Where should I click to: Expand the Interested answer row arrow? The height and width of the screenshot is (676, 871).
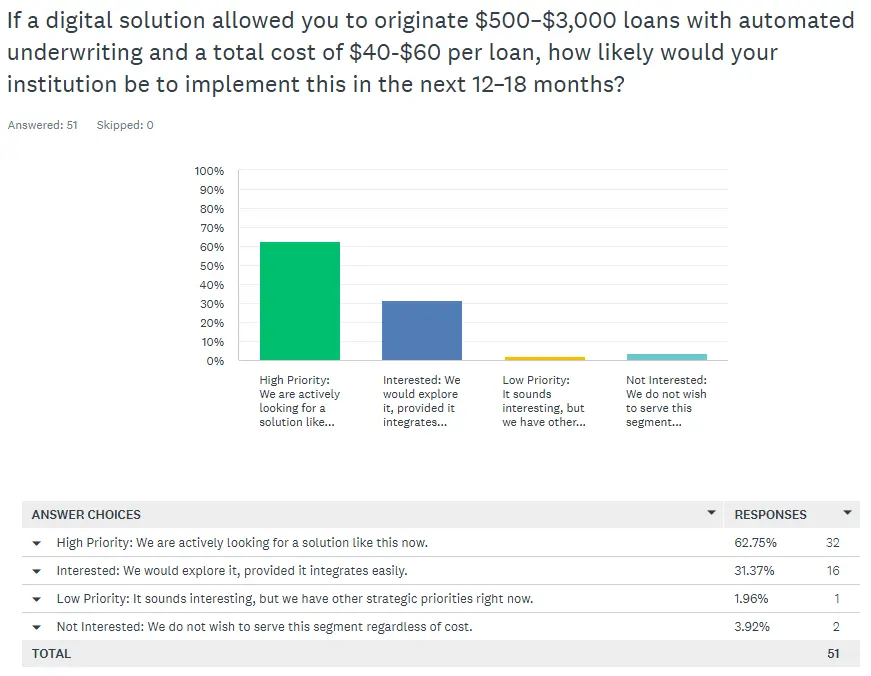(37, 571)
